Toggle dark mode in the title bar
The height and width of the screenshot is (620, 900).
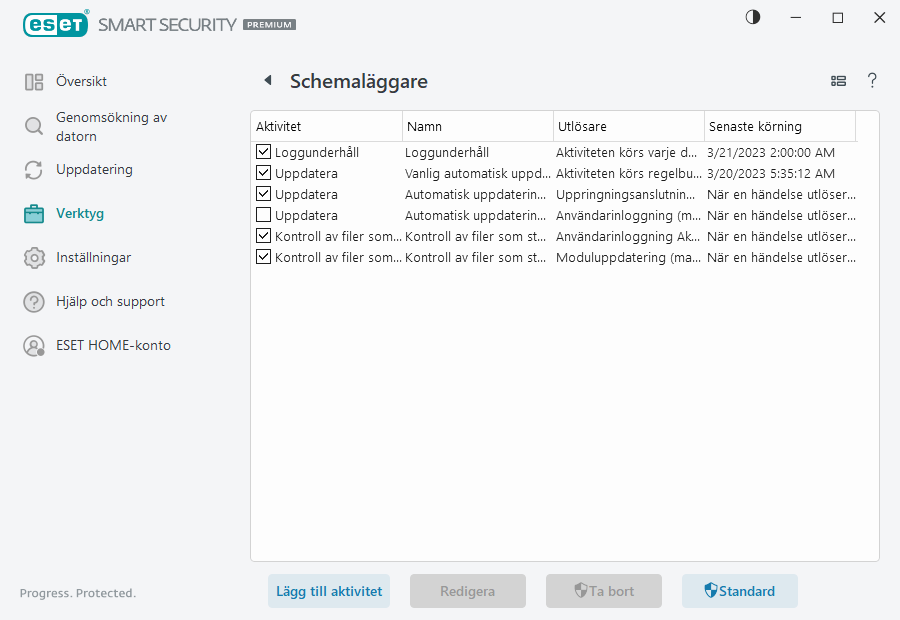(x=753, y=17)
